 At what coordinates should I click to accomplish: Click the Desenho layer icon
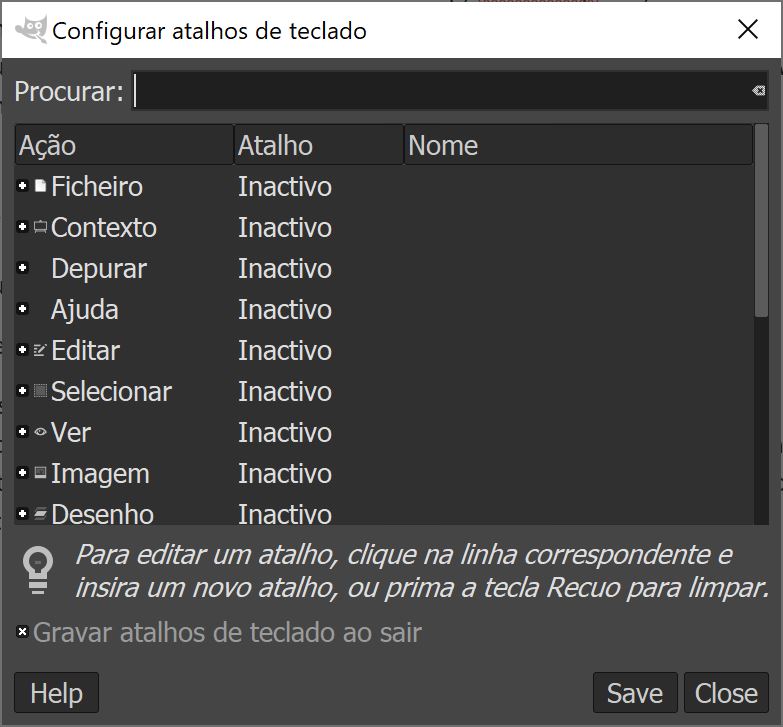[40, 514]
